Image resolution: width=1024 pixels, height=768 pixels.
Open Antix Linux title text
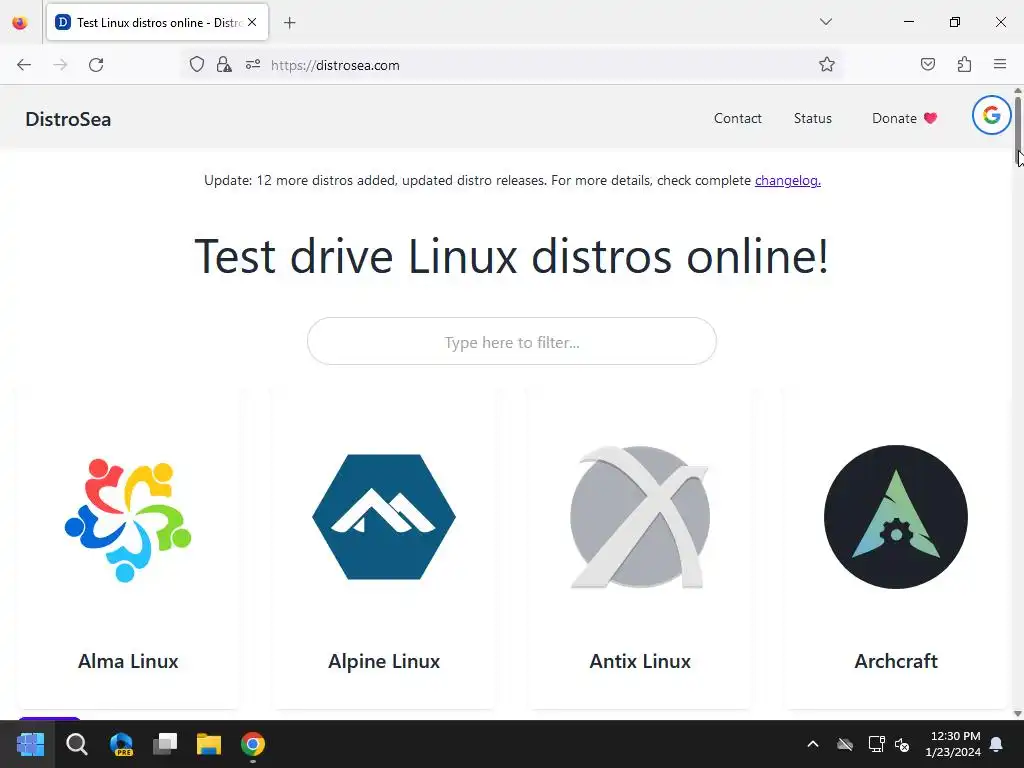(640, 661)
